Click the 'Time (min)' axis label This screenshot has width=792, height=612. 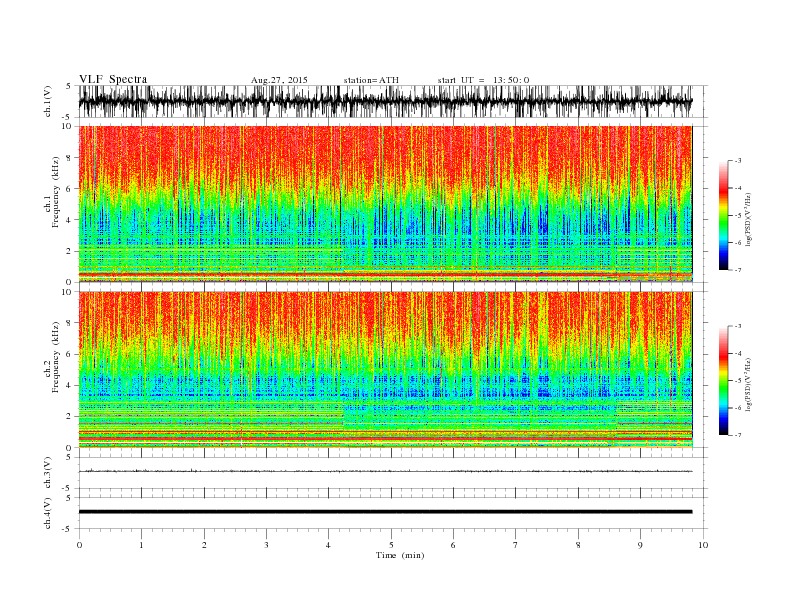(400, 555)
